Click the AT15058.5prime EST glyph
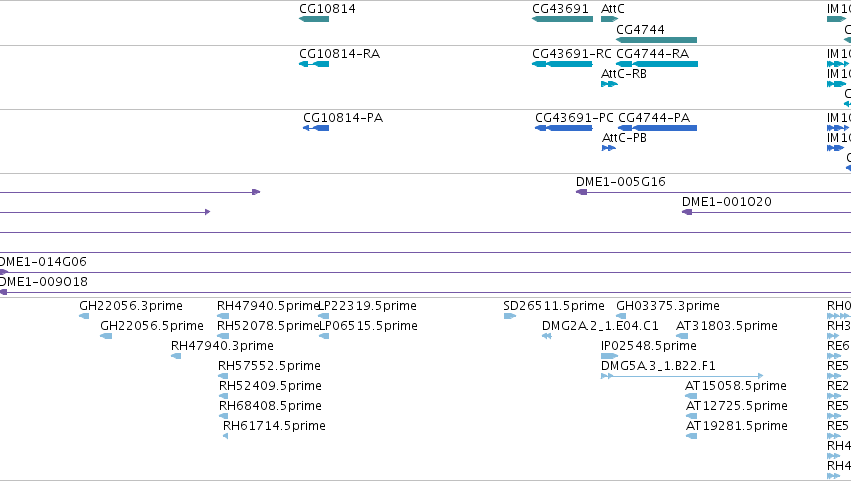The width and height of the screenshot is (851, 481). coord(691,396)
